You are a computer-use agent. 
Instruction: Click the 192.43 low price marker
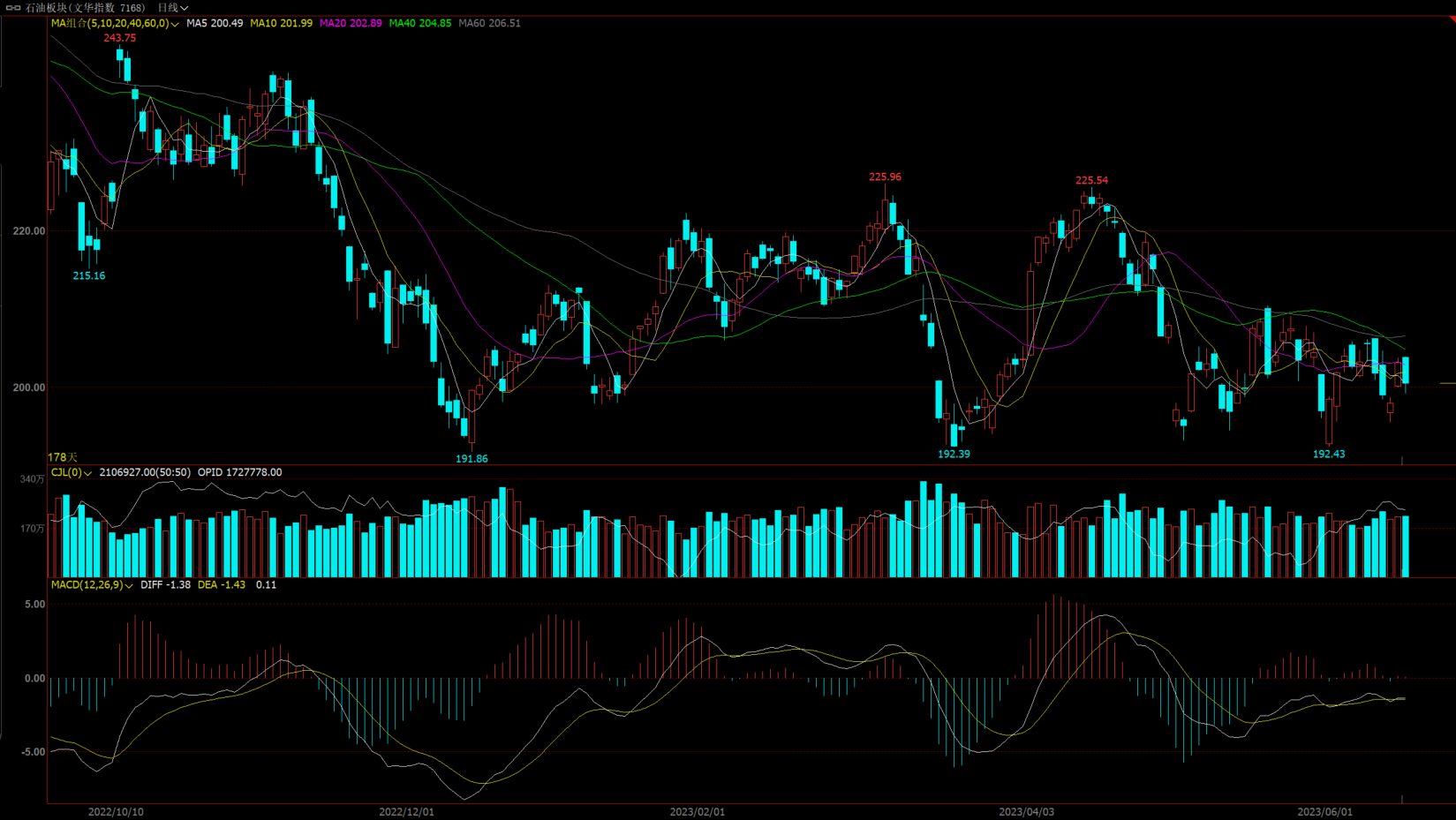[1329, 454]
